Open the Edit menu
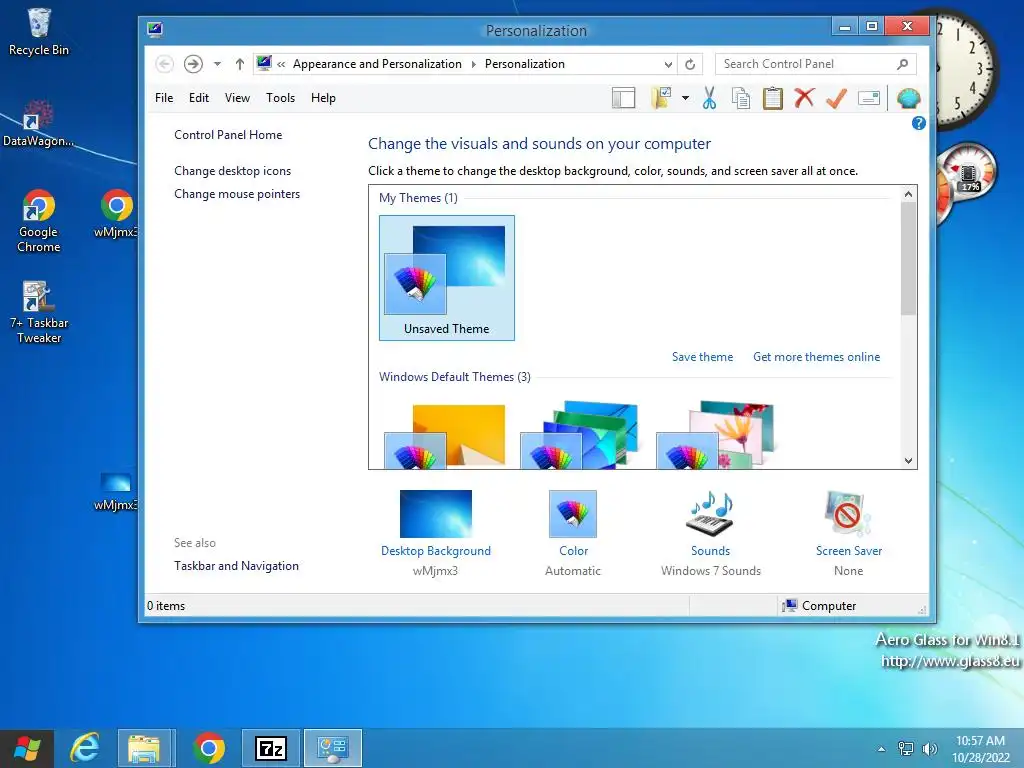Screen dimensions: 1024x768 [199, 98]
